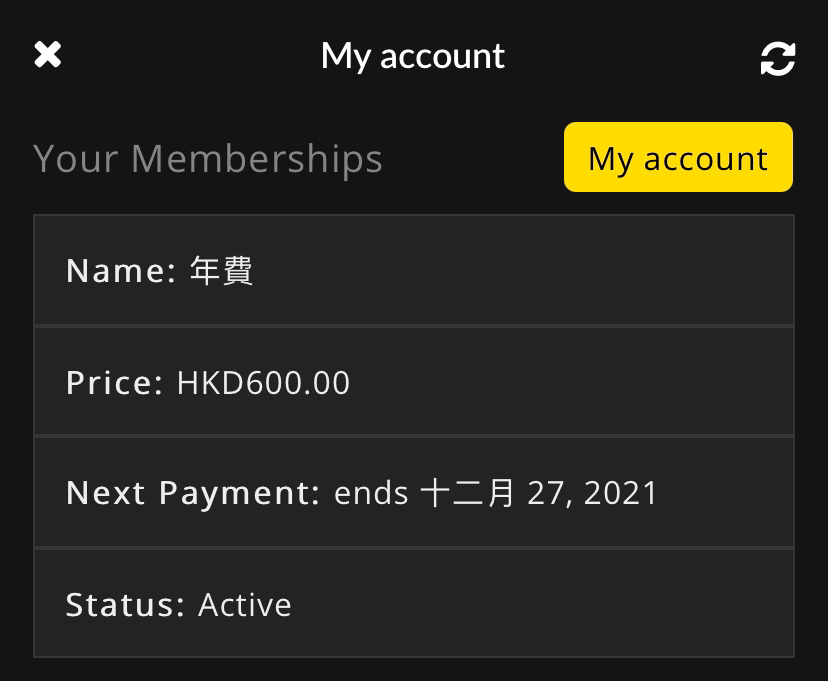Open the yellow My account button
The image size is (828, 681).
click(678, 157)
